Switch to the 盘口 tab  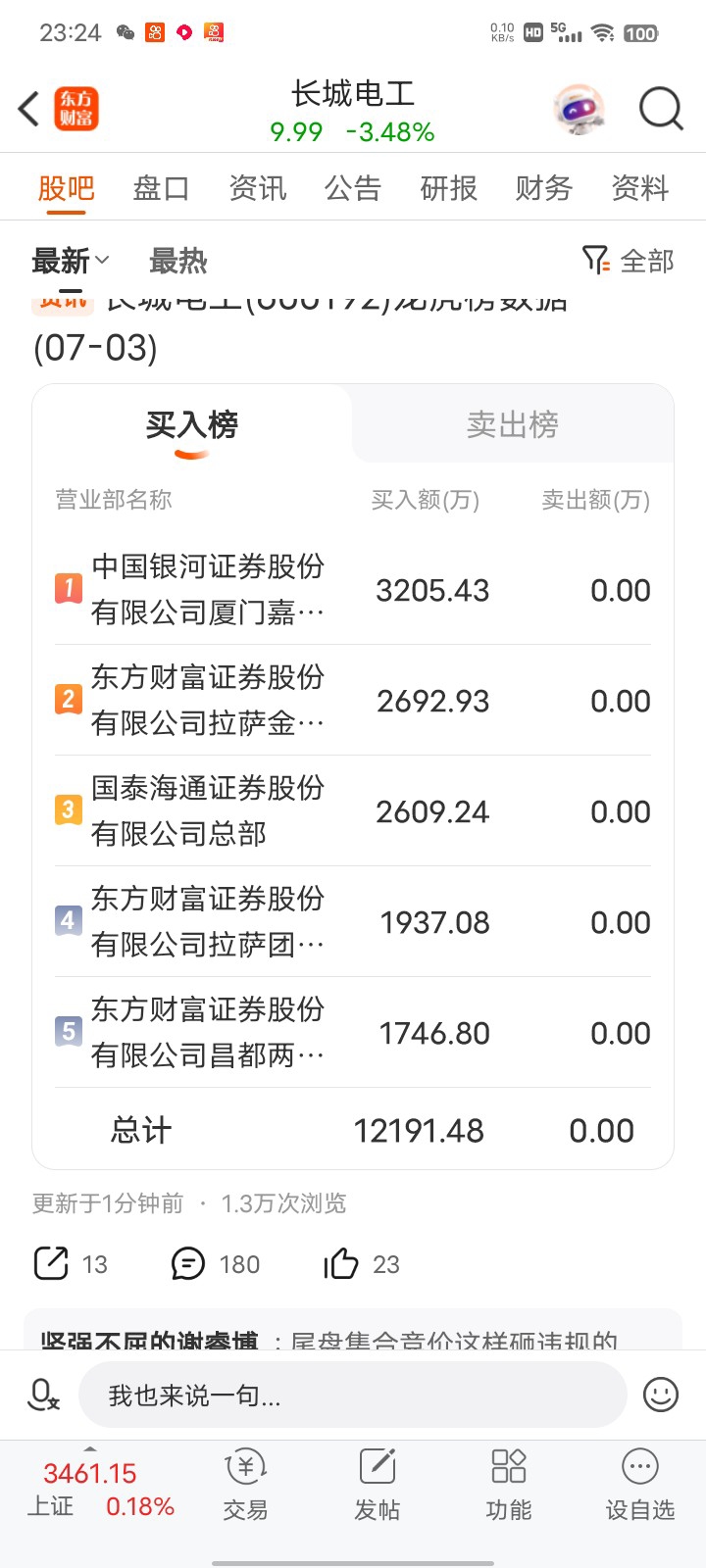[x=161, y=187]
